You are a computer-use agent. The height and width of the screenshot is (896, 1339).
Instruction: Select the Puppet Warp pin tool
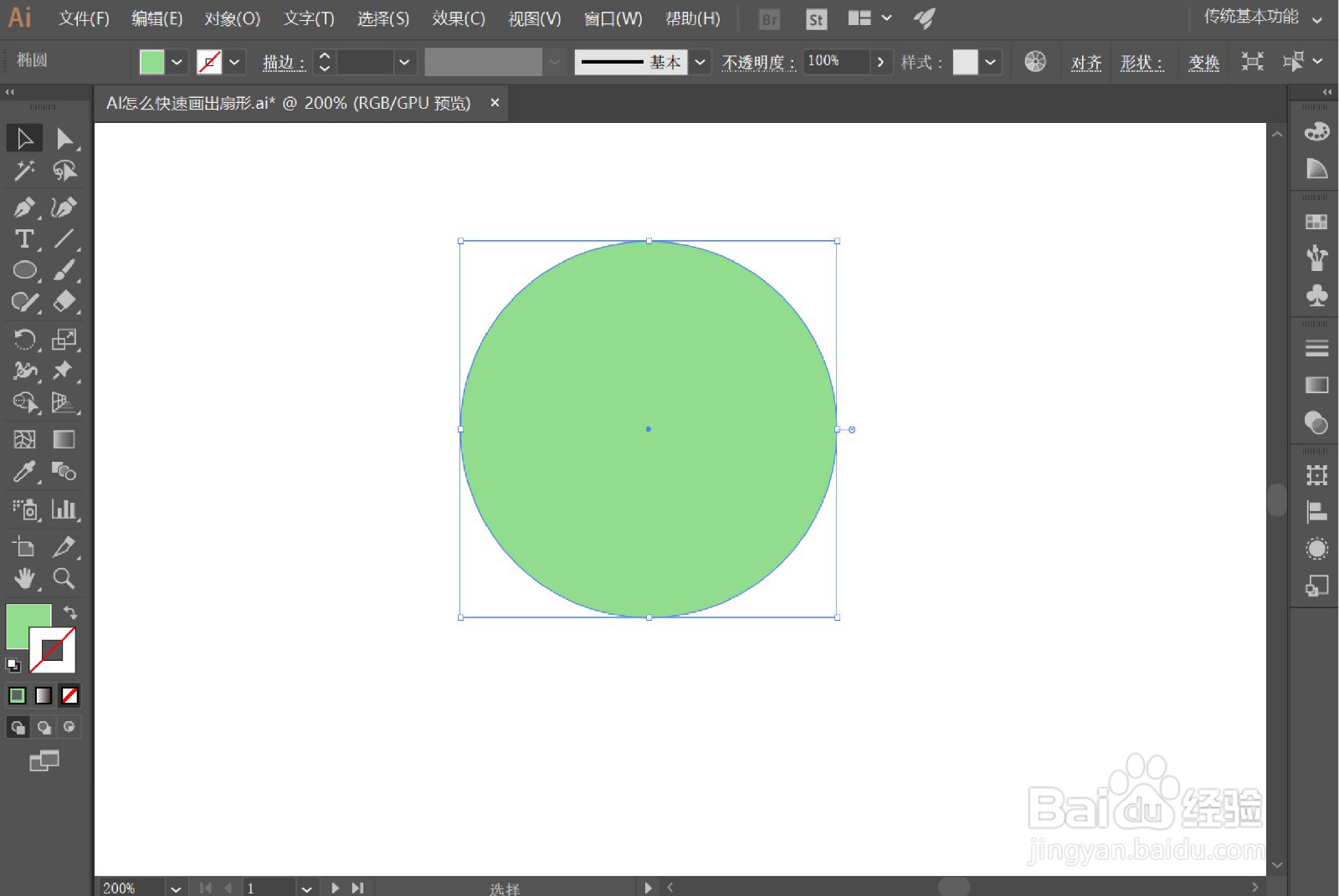click(x=64, y=371)
